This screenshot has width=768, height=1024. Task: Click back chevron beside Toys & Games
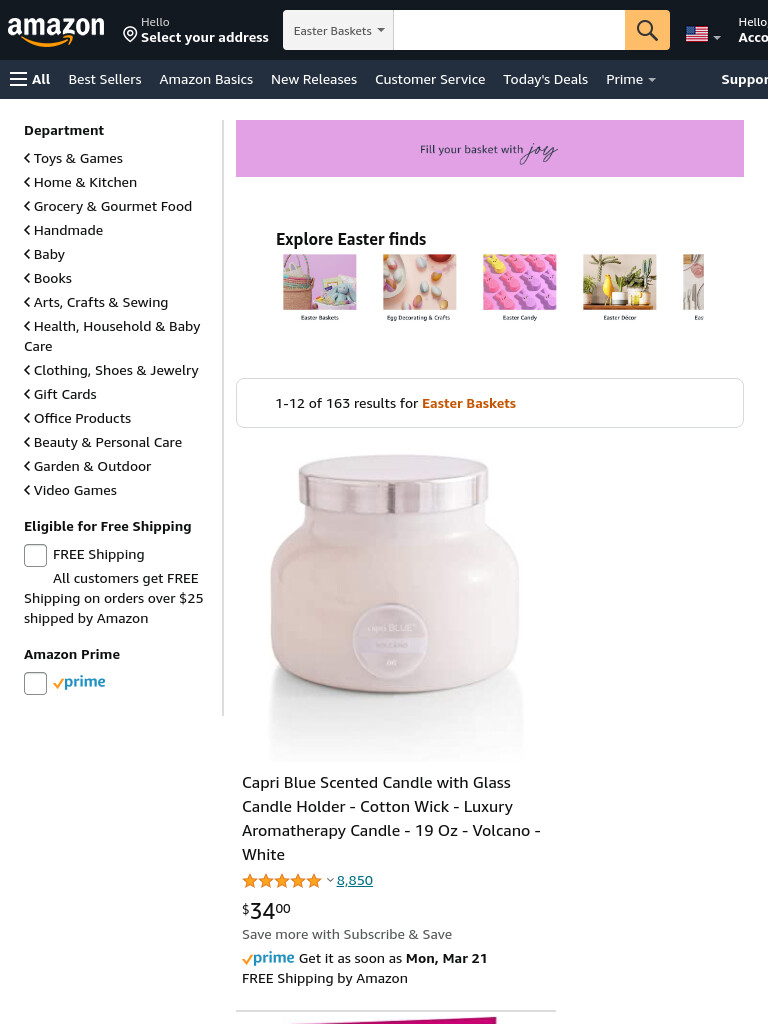pyautogui.click(x=27, y=158)
